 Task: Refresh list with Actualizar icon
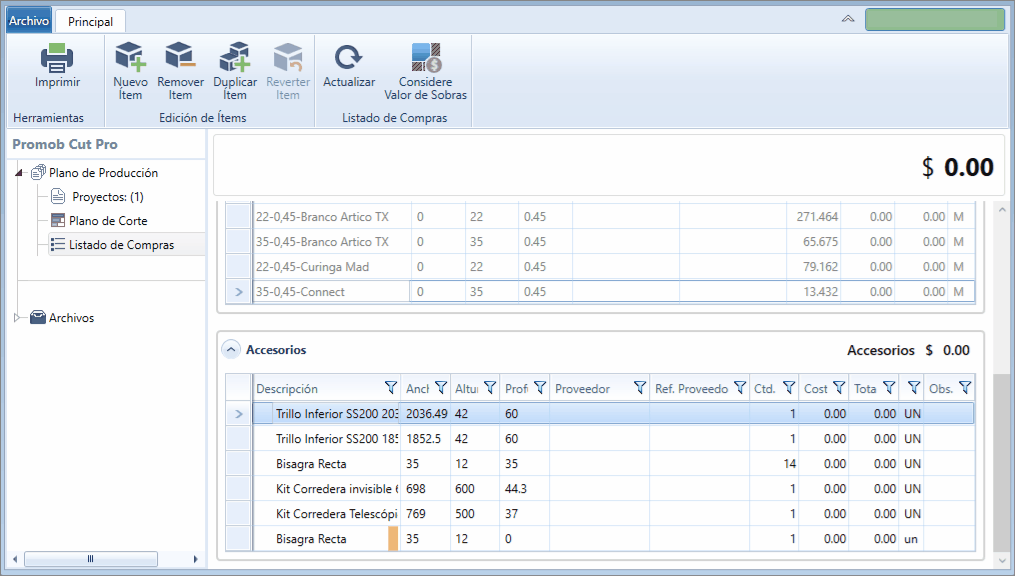click(348, 57)
